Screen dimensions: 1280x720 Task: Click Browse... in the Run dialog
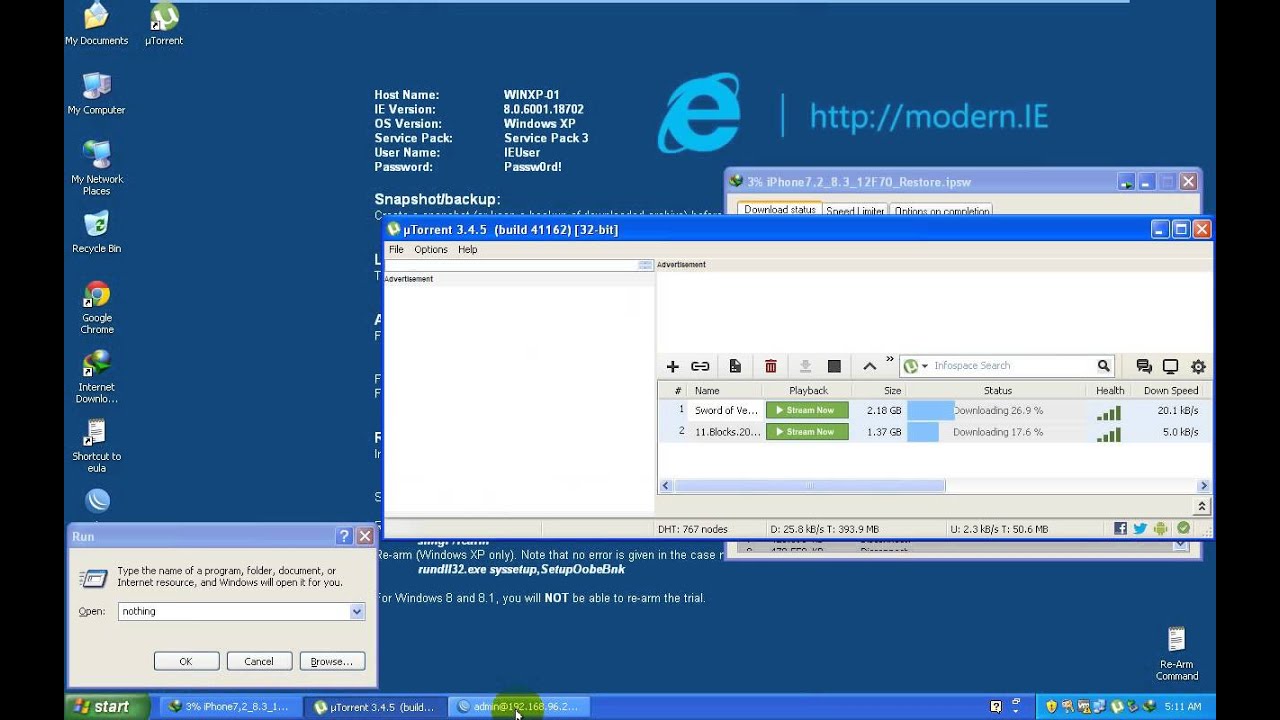[332, 661]
